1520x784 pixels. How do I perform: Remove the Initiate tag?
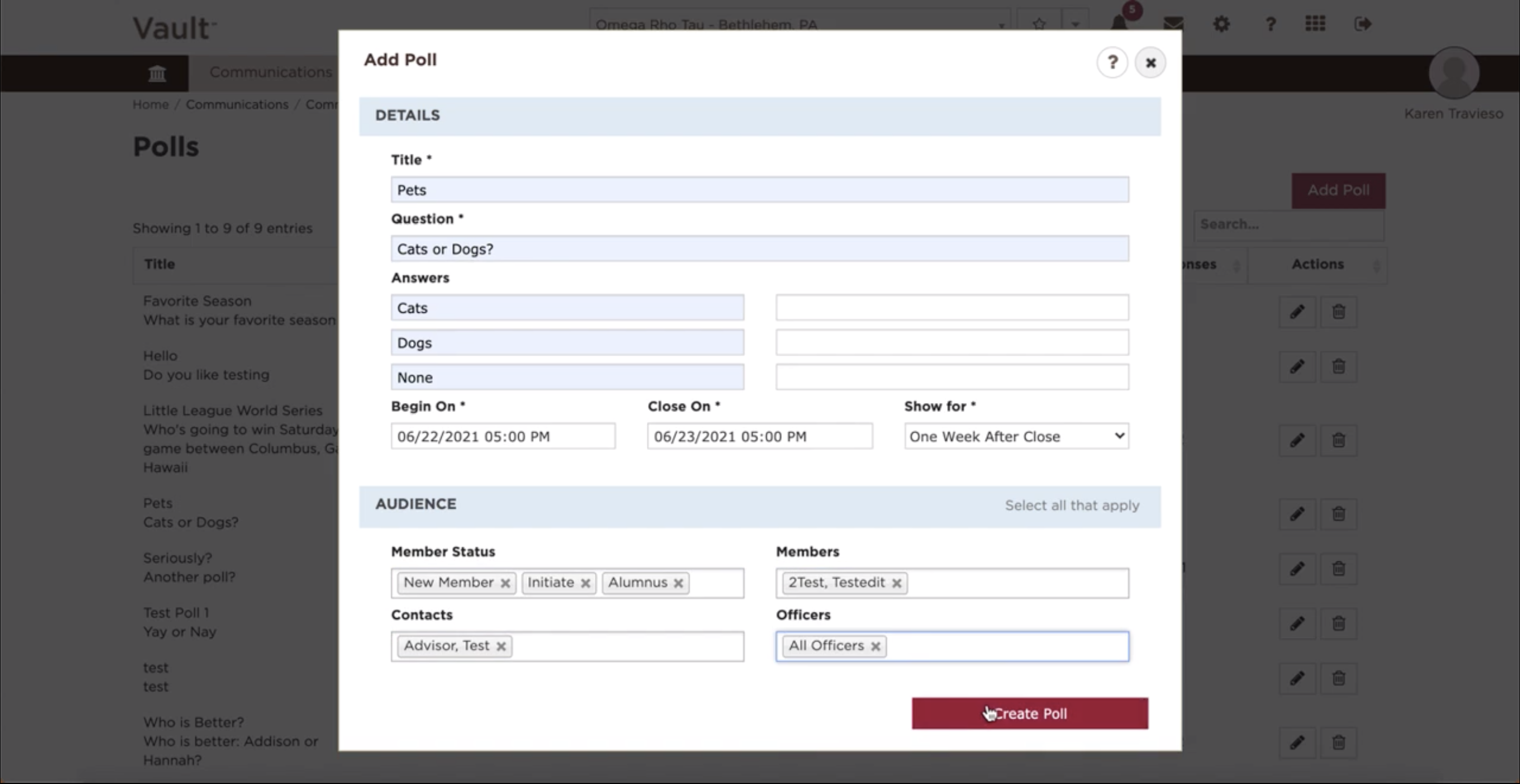(585, 583)
